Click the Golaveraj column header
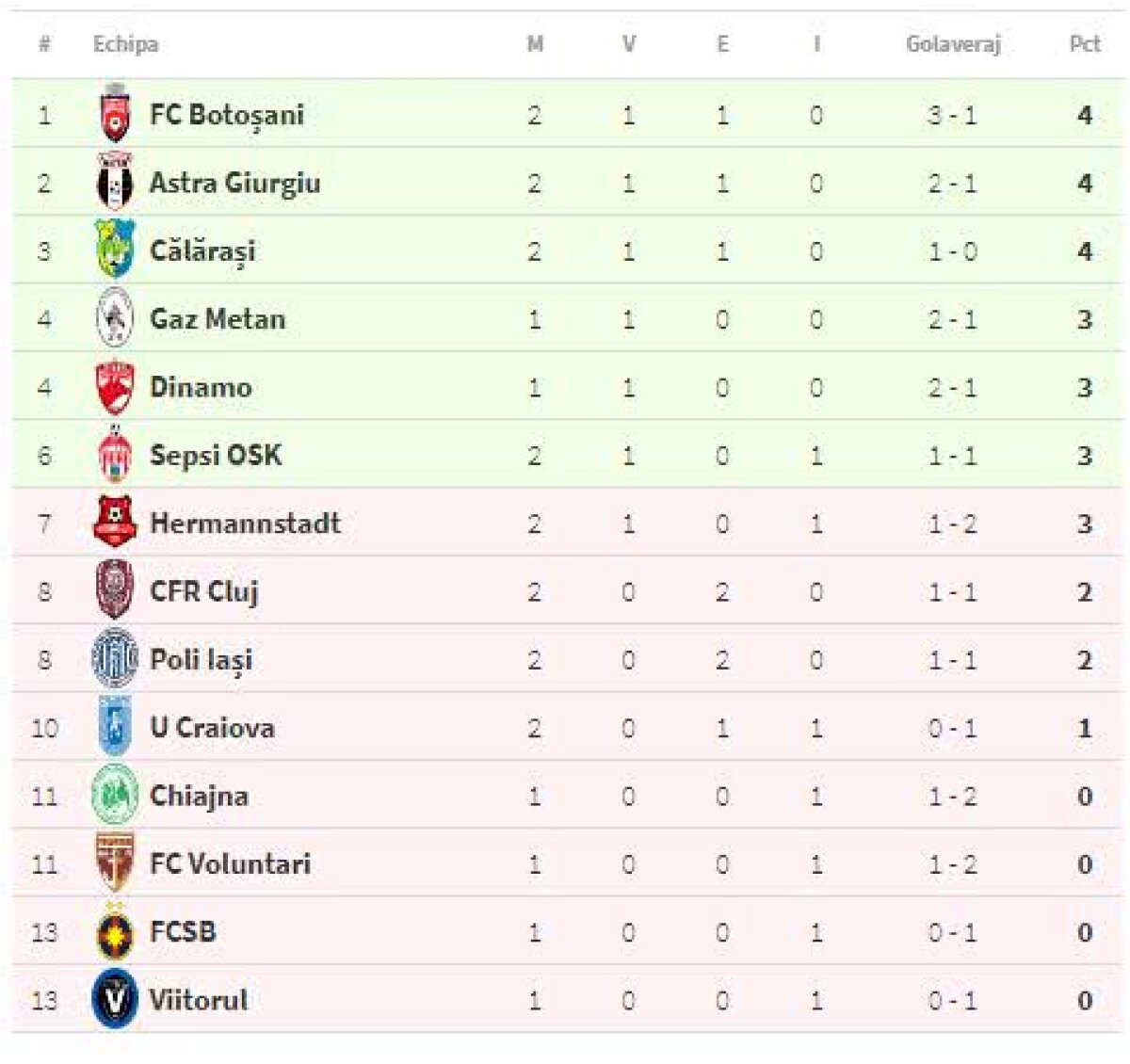Screen dimensions: 1130x1064 [x=953, y=43]
